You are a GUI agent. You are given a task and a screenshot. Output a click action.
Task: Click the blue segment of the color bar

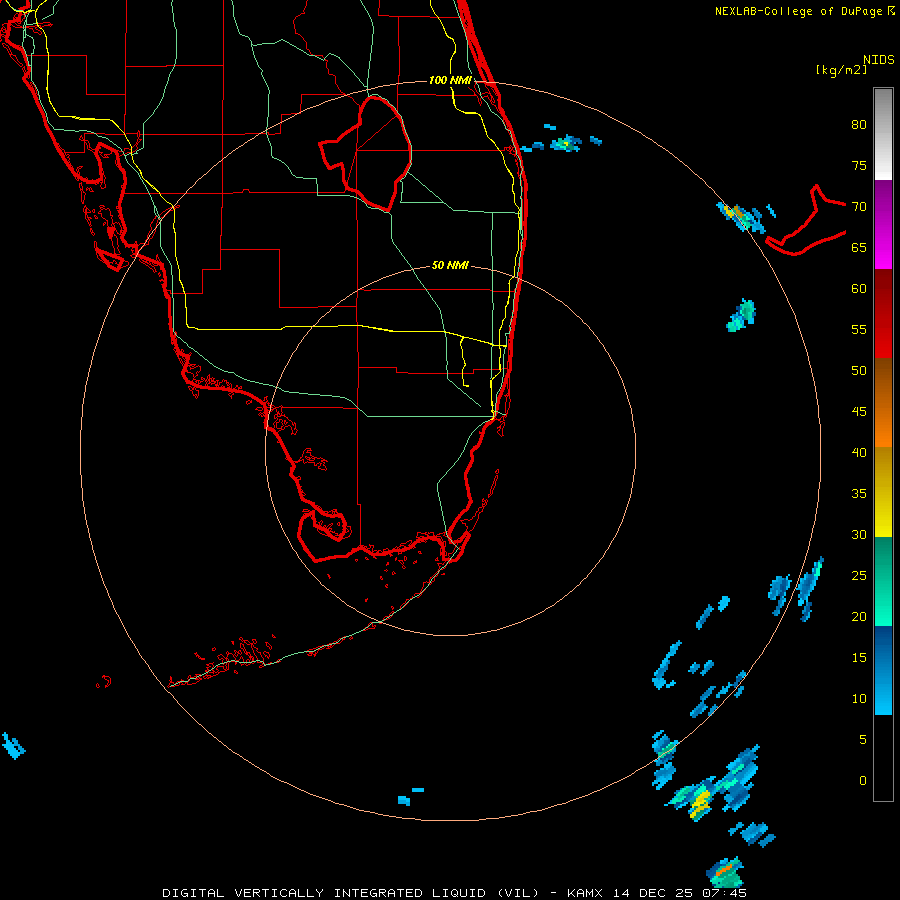coord(883,670)
